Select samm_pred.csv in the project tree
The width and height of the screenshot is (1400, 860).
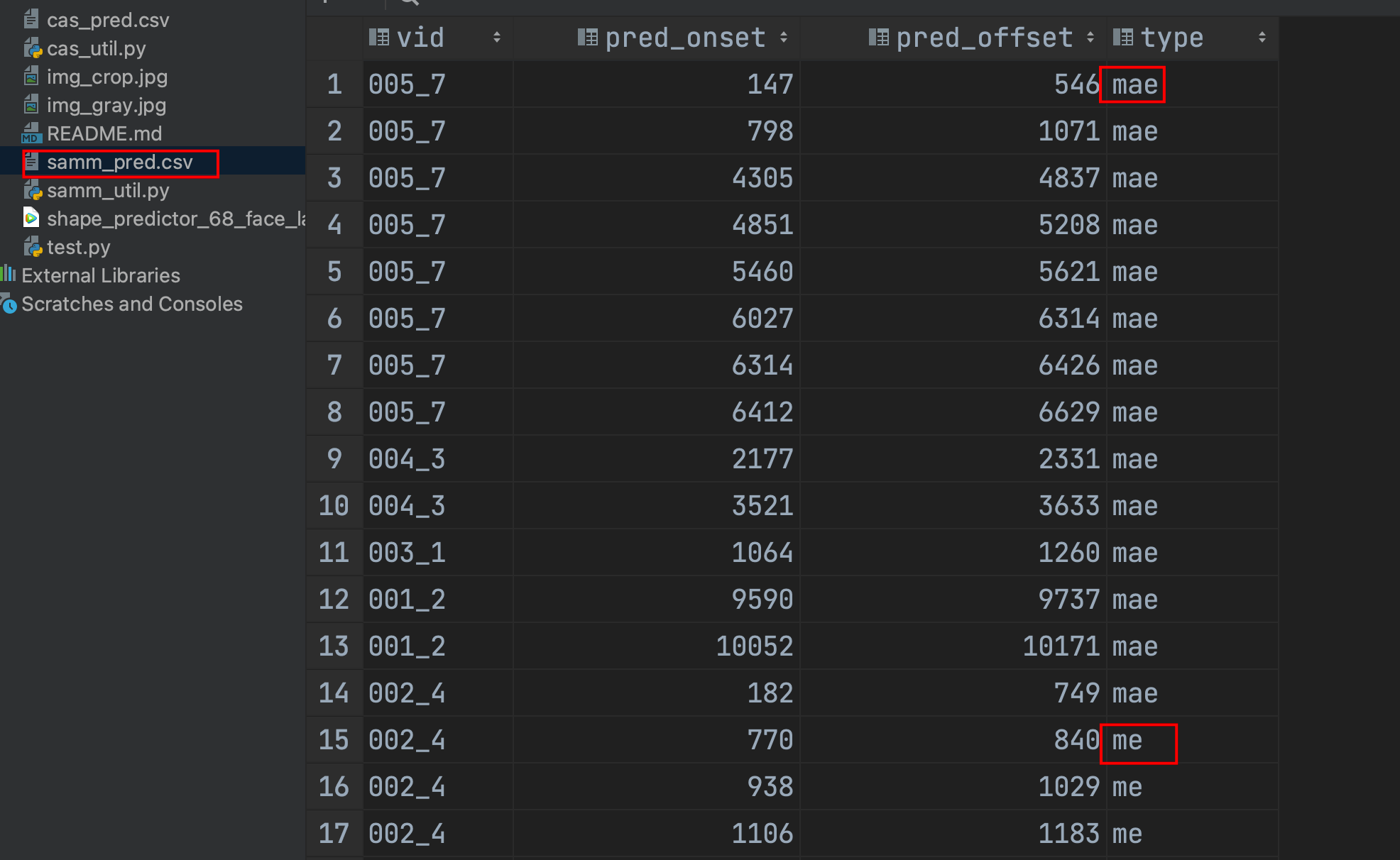[119, 162]
